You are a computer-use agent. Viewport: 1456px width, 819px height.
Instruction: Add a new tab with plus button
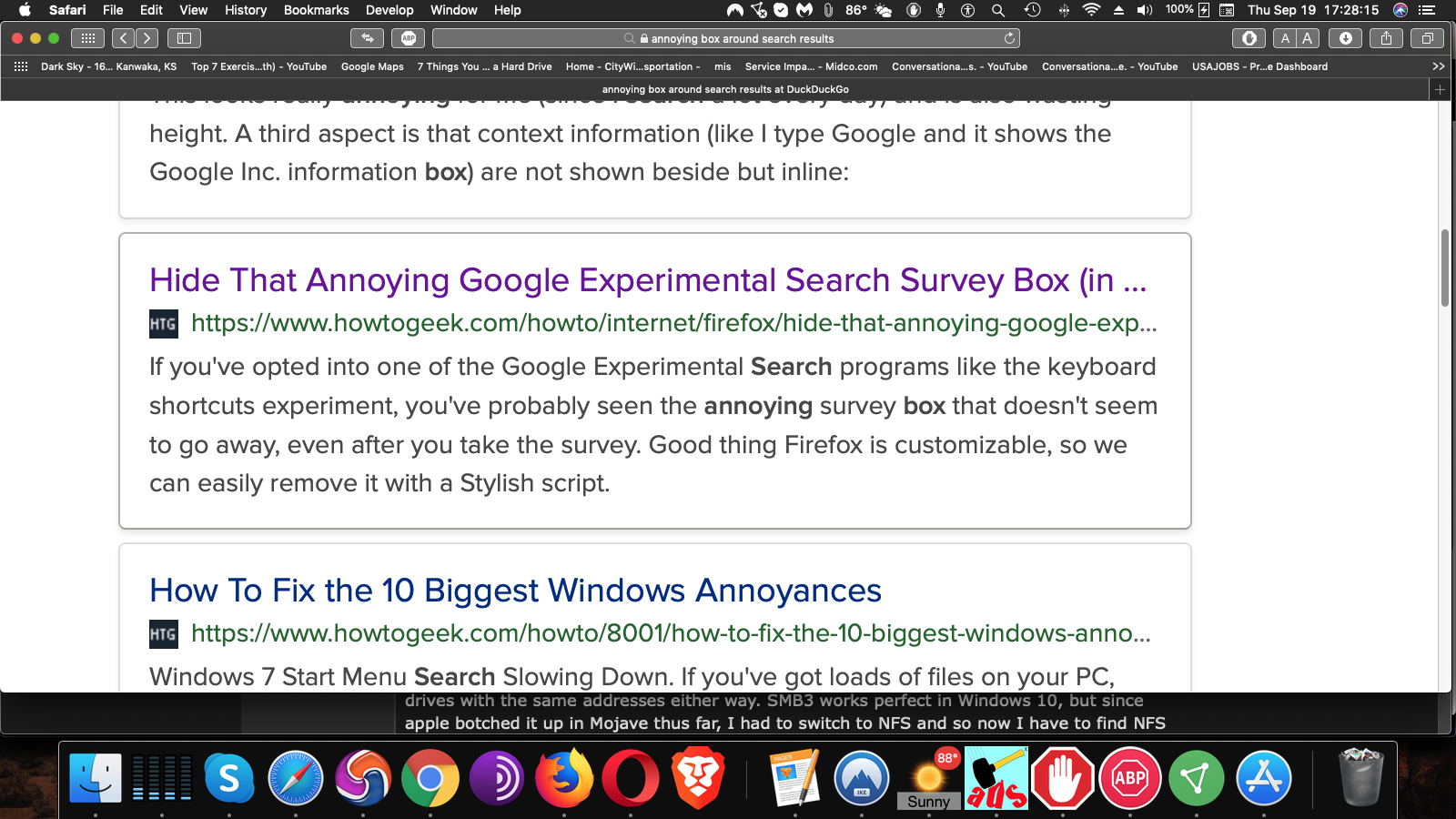pos(1440,89)
